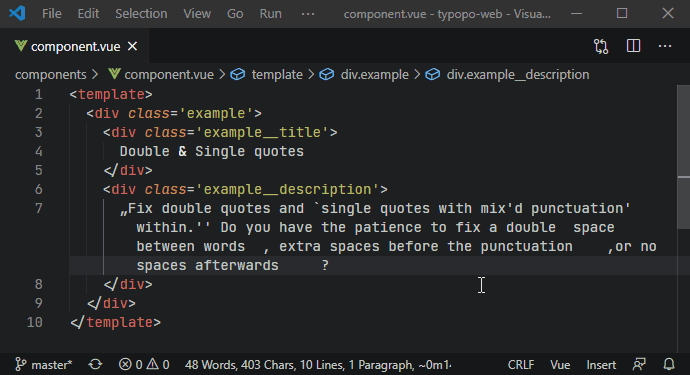Open the Selection menu

141,14
